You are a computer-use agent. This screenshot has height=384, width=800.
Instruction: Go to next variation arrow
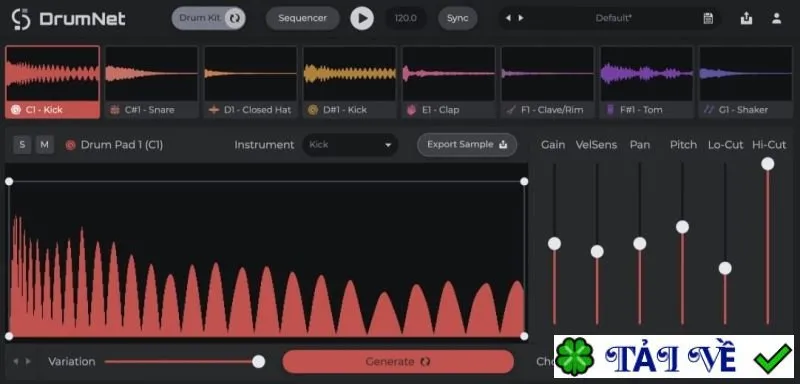28,362
